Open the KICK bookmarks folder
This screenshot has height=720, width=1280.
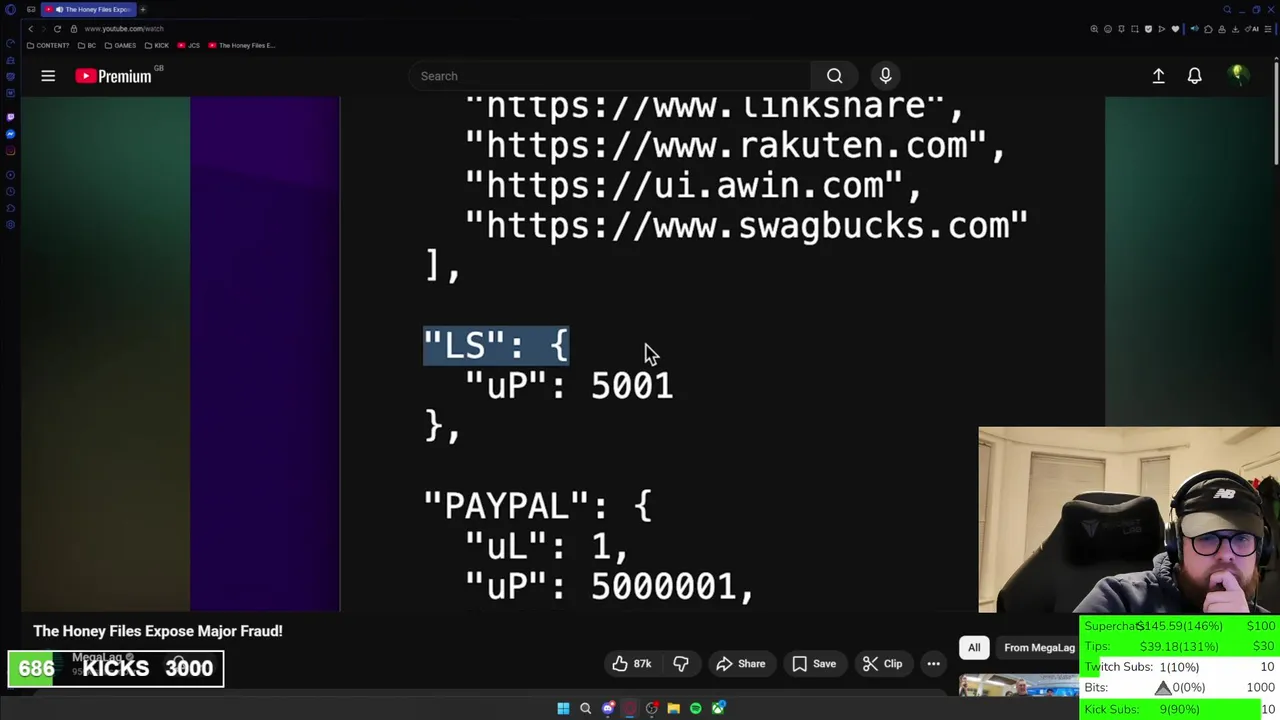point(157,45)
